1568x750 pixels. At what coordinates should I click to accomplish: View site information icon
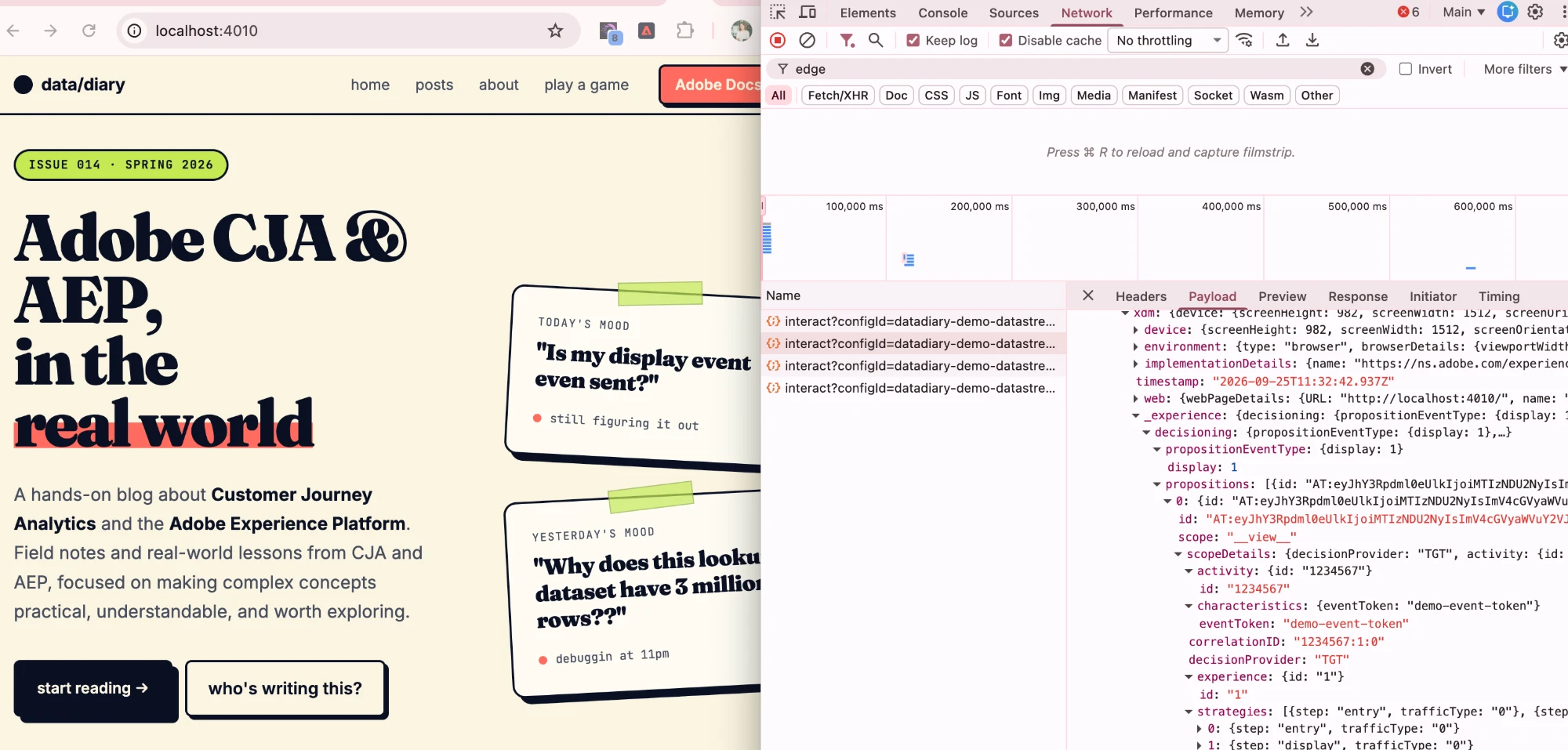[135, 31]
